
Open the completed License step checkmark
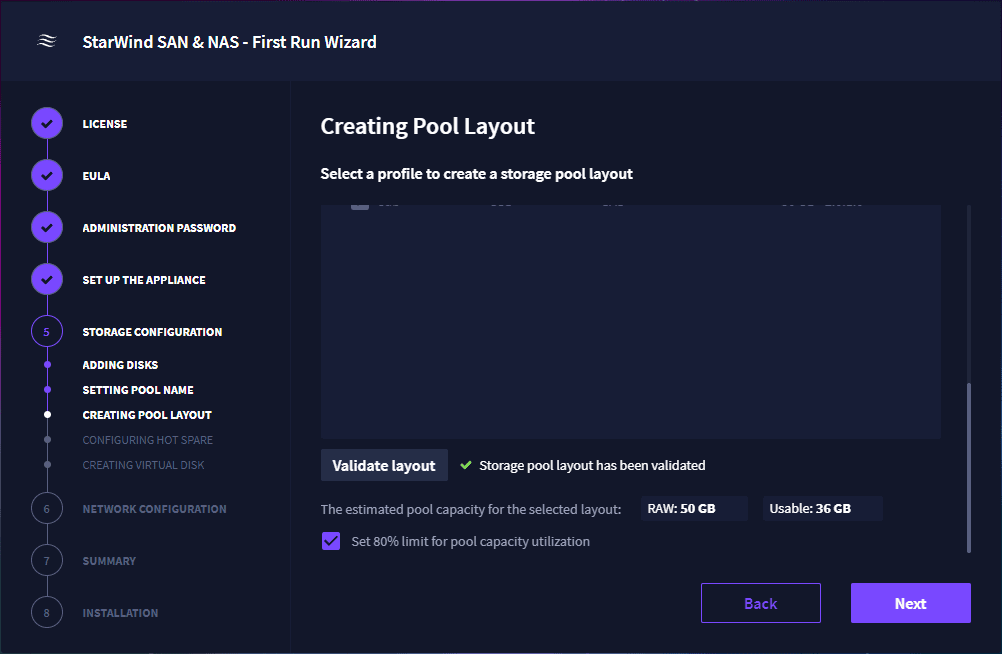click(x=47, y=123)
